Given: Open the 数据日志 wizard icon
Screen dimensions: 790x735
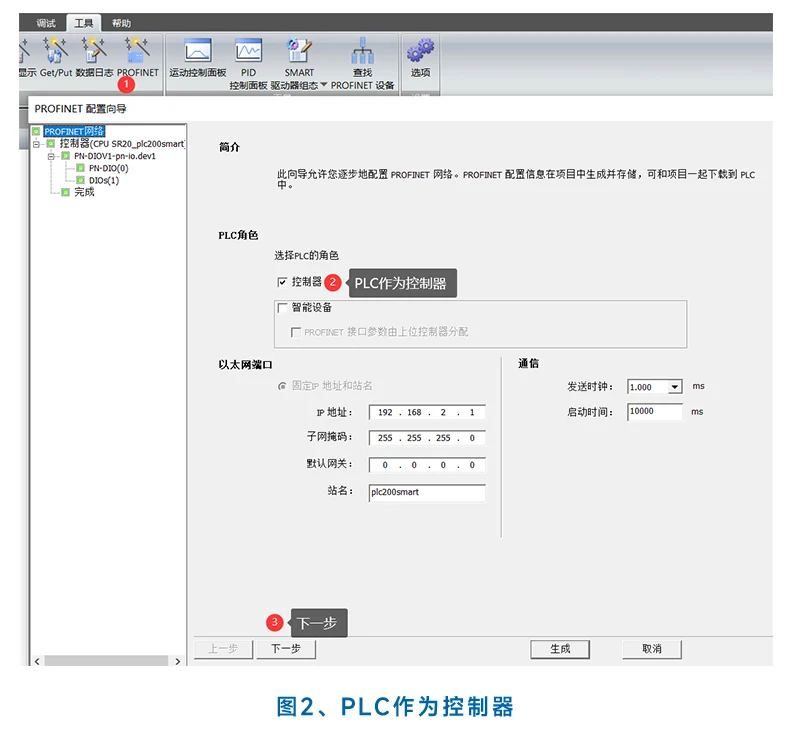Looking at the screenshot, I should coord(94,50).
